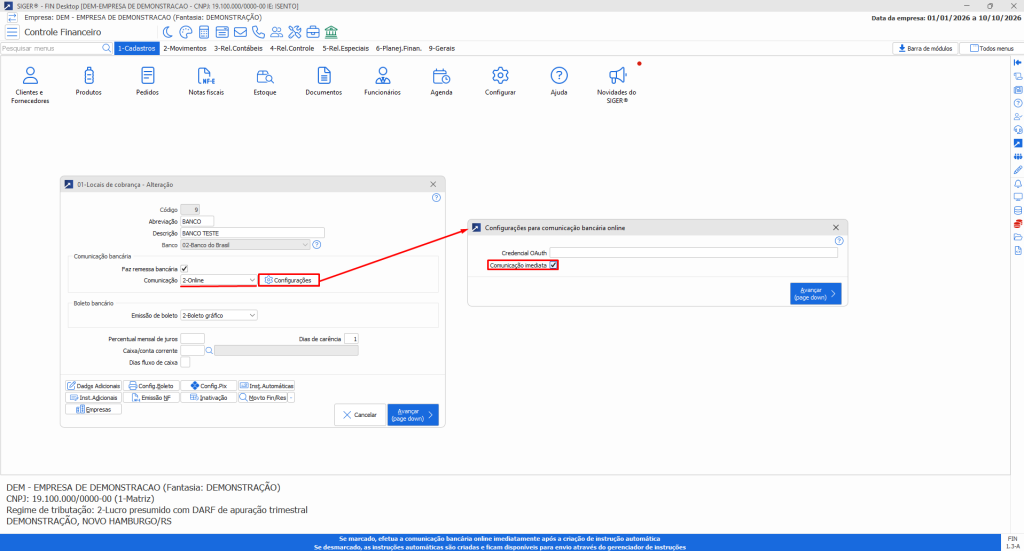Switch company using the swap arrows icon
The image size is (1024, 551).
tap(12, 18)
